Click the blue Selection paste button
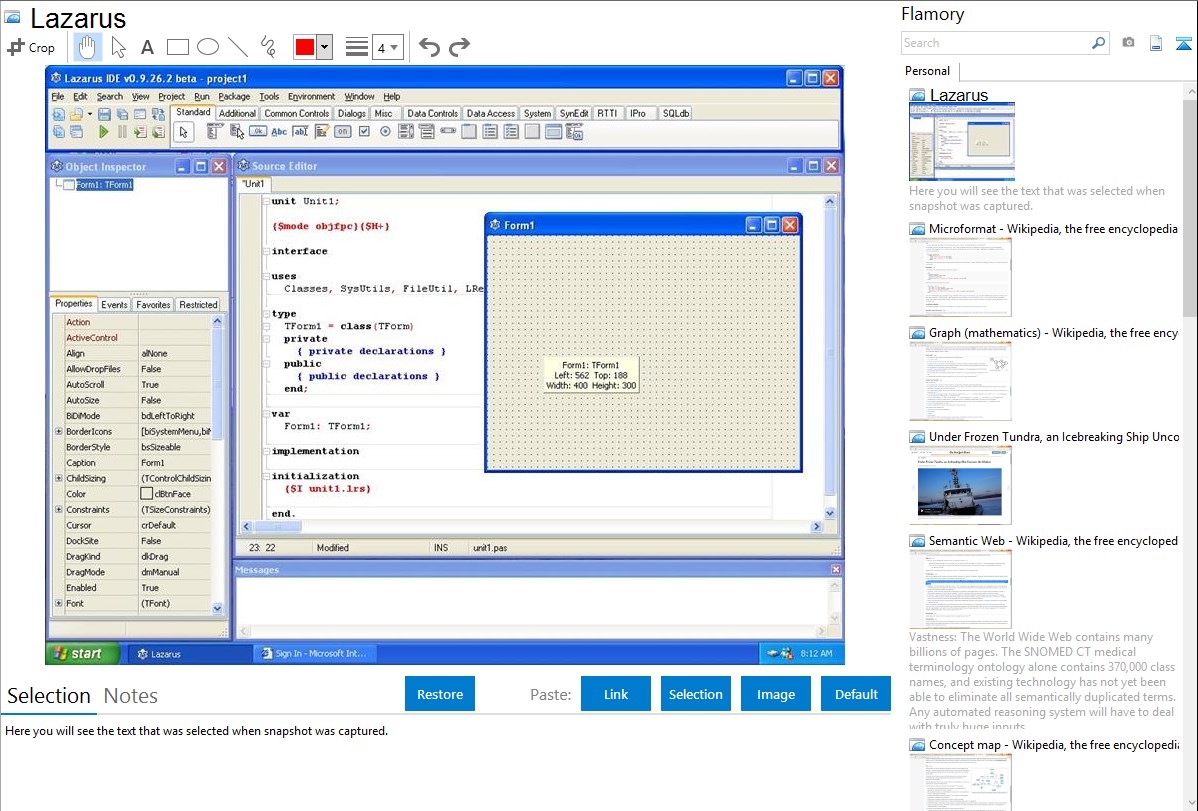The height and width of the screenshot is (811, 1198). (695, 694)
